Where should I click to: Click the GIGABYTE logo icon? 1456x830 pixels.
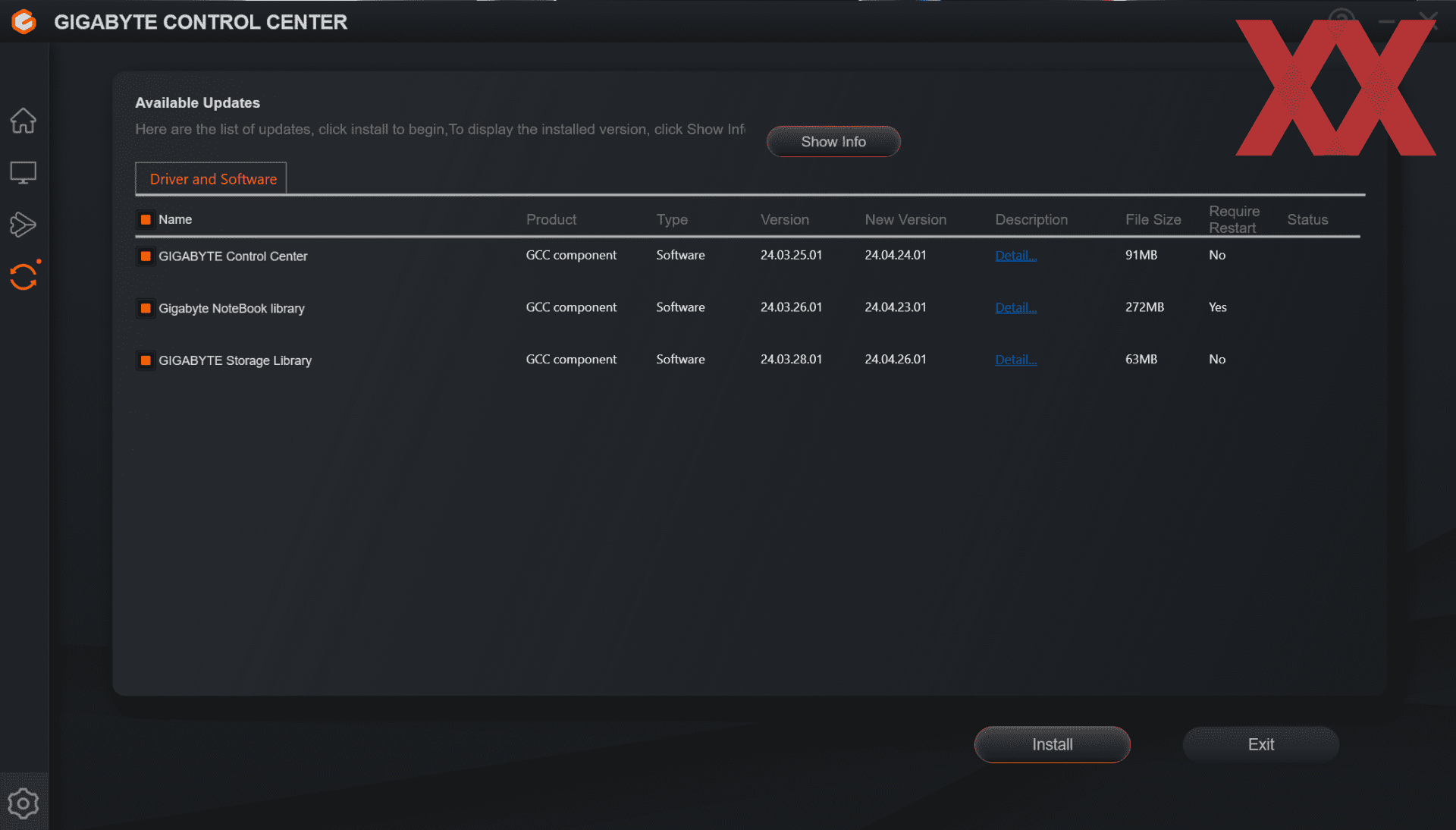[x=24, y=21]
